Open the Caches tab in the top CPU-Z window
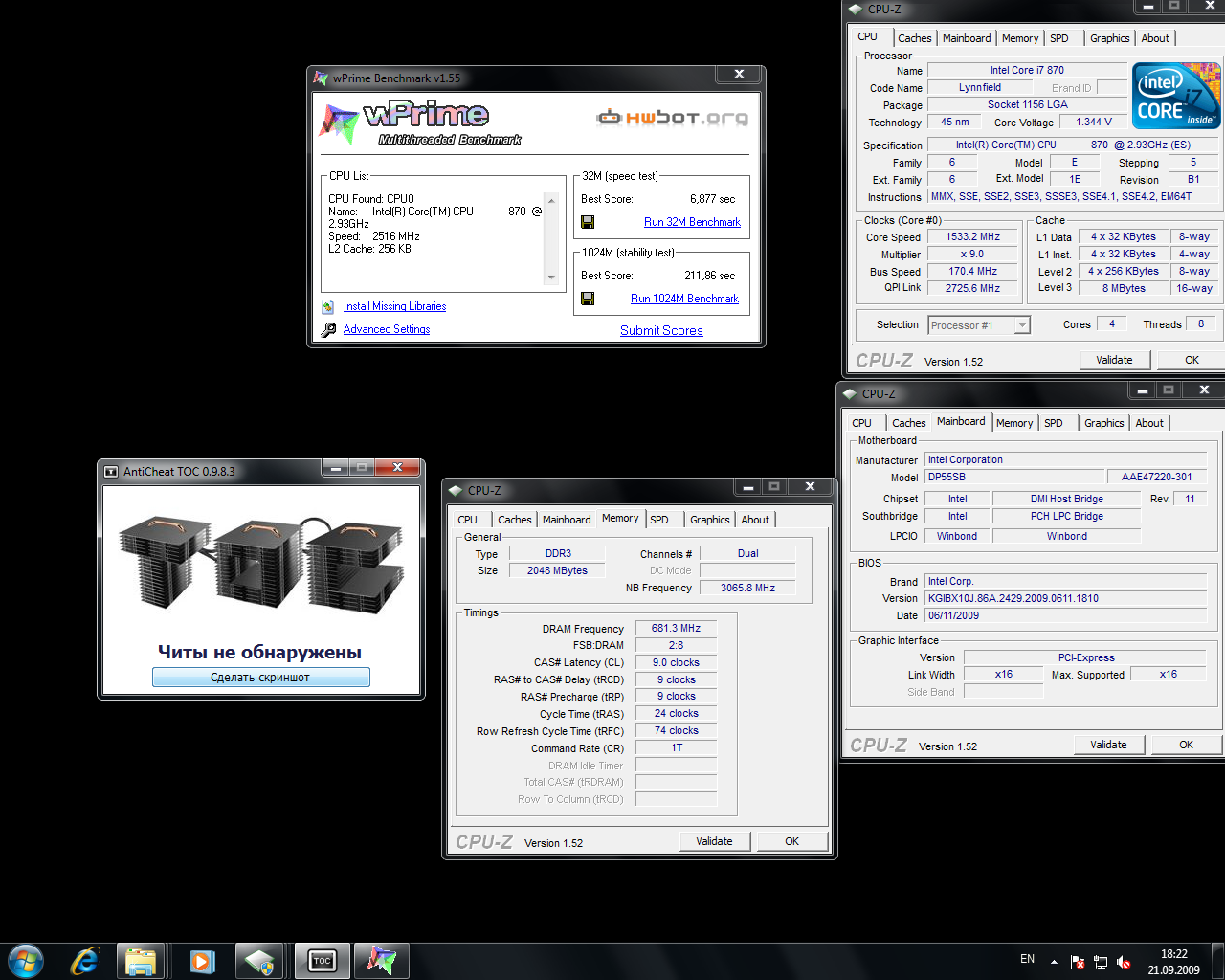The width and height of the screenshot is (1225, 980). point(914,38)
